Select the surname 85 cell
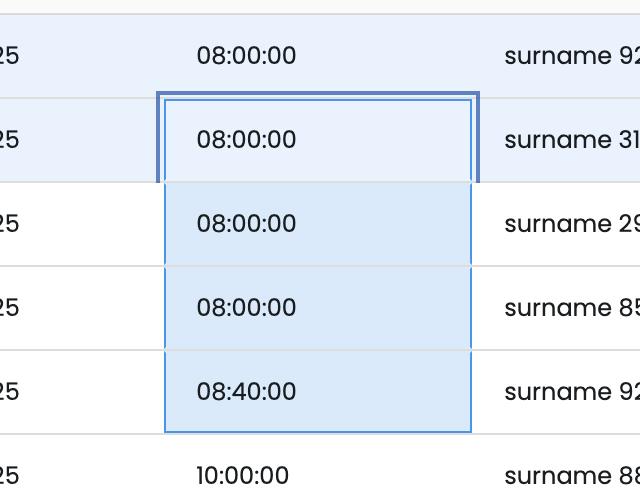This screenshot has width=640, height=504. [570, 308]
